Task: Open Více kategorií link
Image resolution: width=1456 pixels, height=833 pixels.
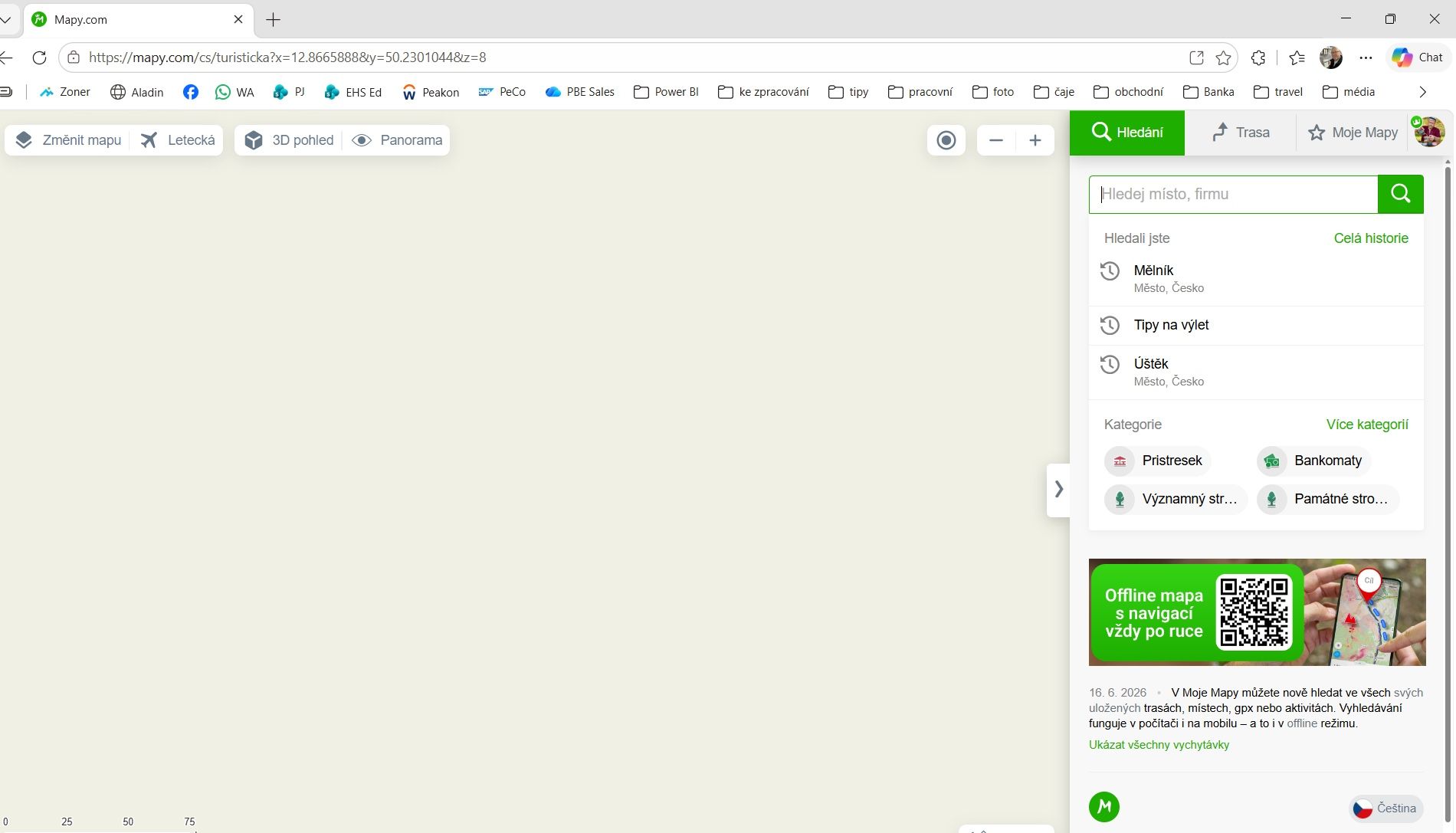Action: point(1367,425)
